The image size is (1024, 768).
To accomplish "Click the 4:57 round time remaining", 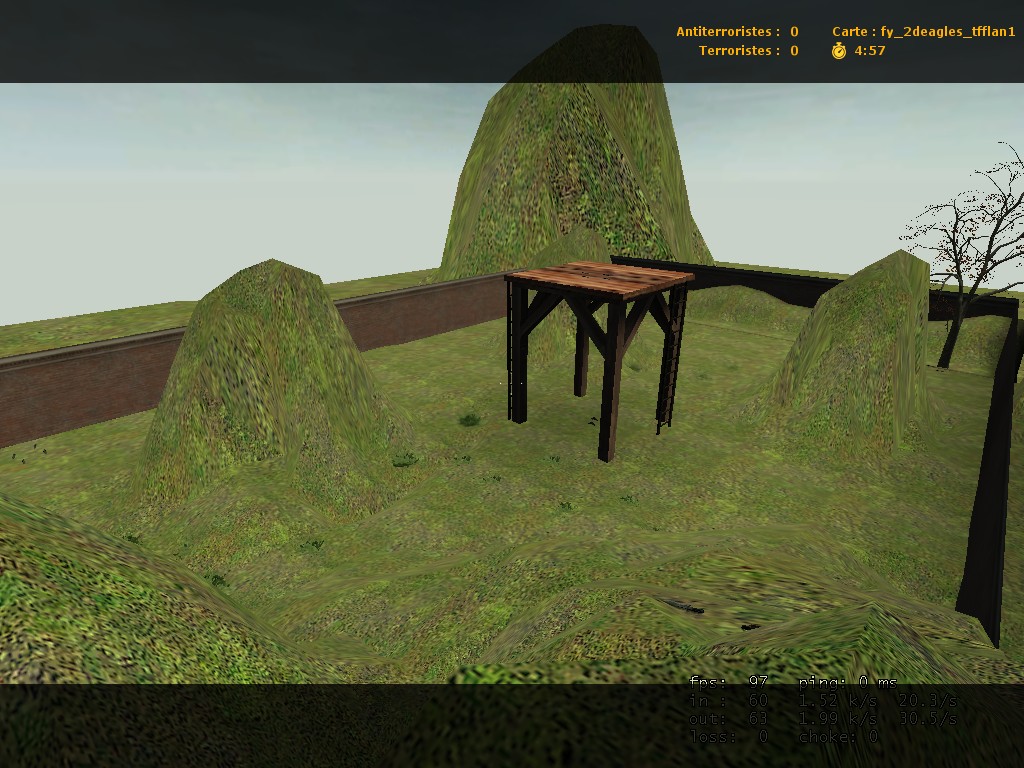I will pyautogui.click(x=870, y=50).
